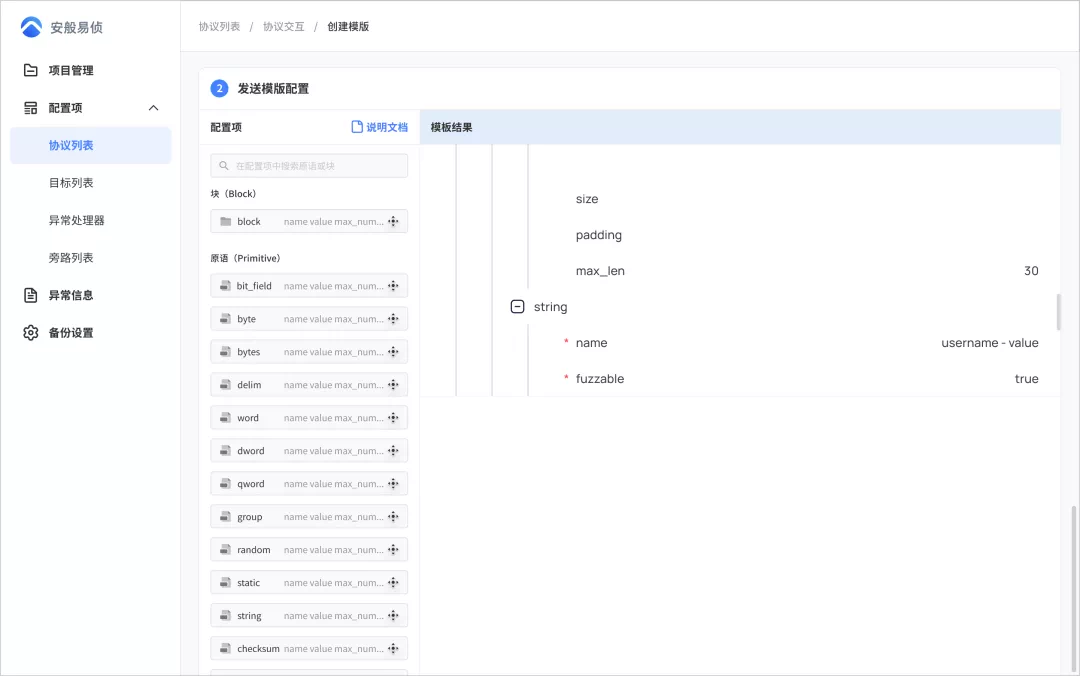
Task: Click the fuzzable value true
Action: pos(1026,379)
